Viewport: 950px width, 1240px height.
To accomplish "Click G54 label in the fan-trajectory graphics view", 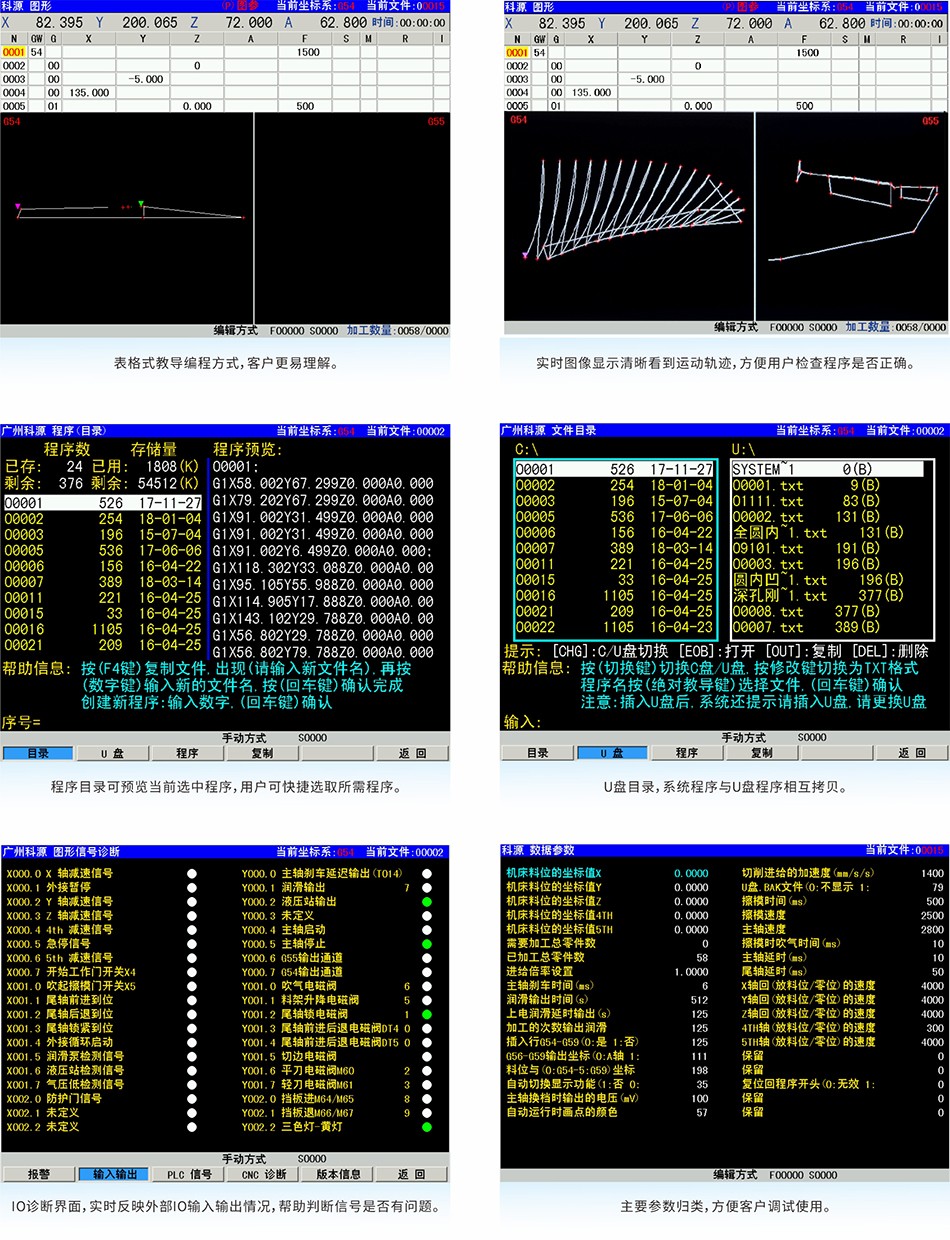I will pos(518,119).
